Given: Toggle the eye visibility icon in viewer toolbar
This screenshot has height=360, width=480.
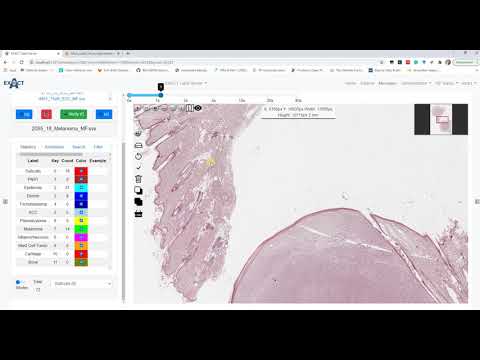Looking at the screenshot, I should point(198,108).
